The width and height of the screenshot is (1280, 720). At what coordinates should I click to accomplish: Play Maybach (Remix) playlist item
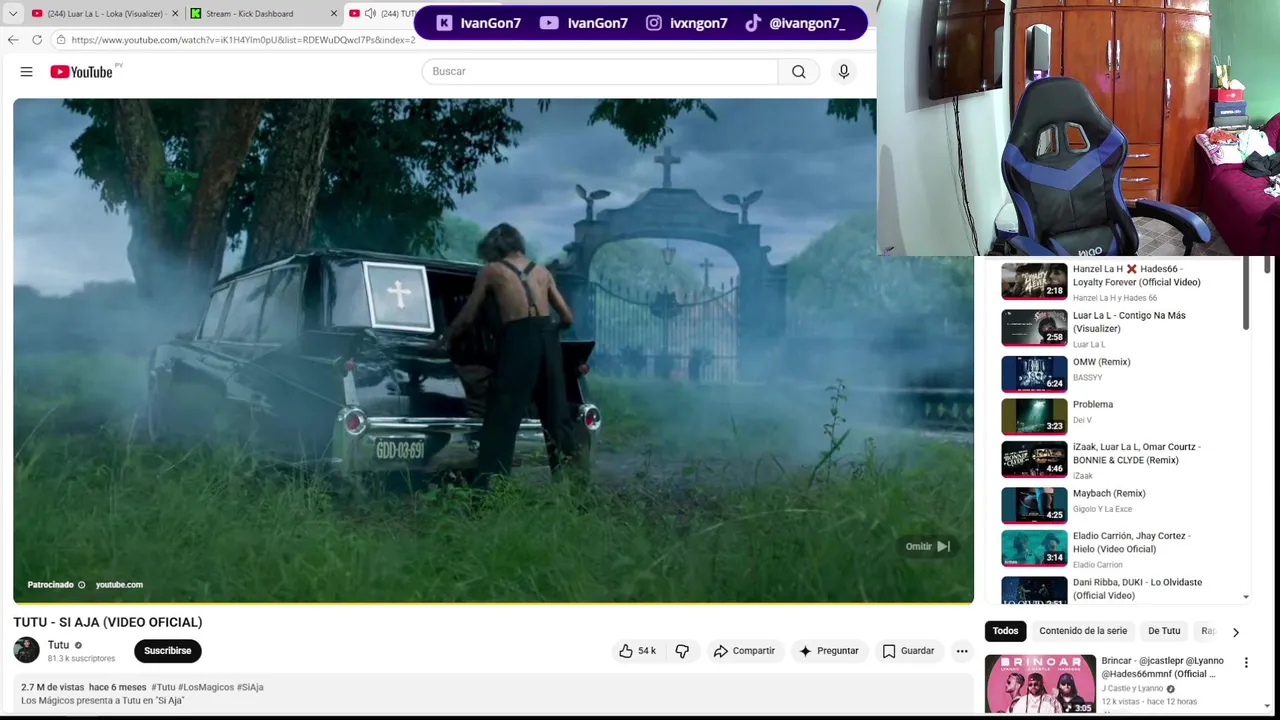1118,505
